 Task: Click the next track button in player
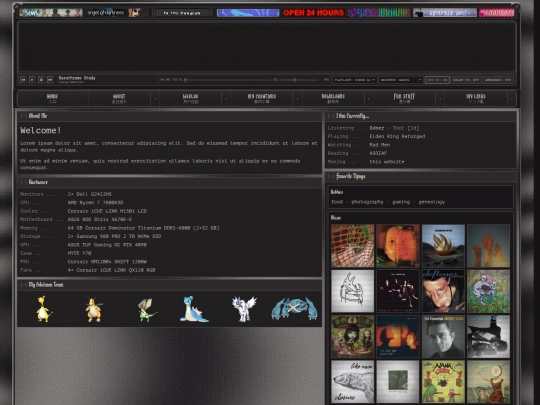pyautogui.click(x=50, y=80)
